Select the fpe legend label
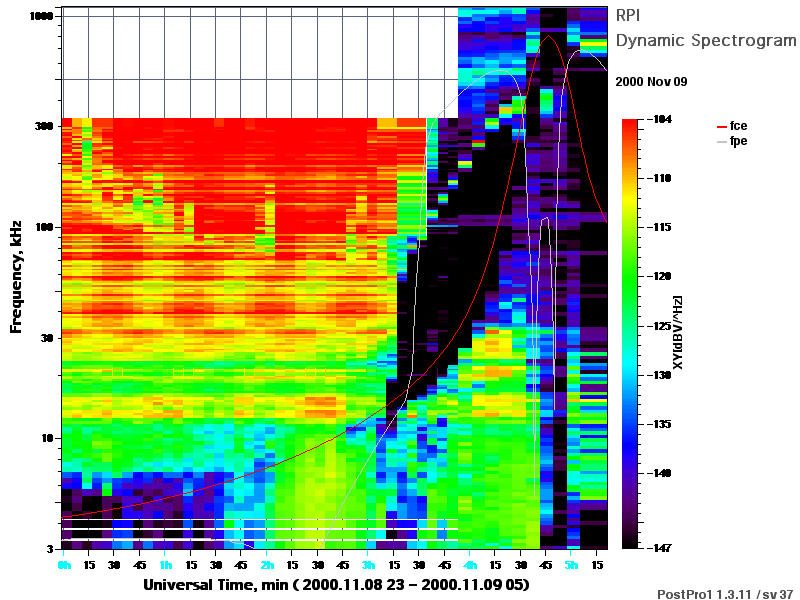Image resolution: width=800 pixels, height=600 pixels. (738, 141)
